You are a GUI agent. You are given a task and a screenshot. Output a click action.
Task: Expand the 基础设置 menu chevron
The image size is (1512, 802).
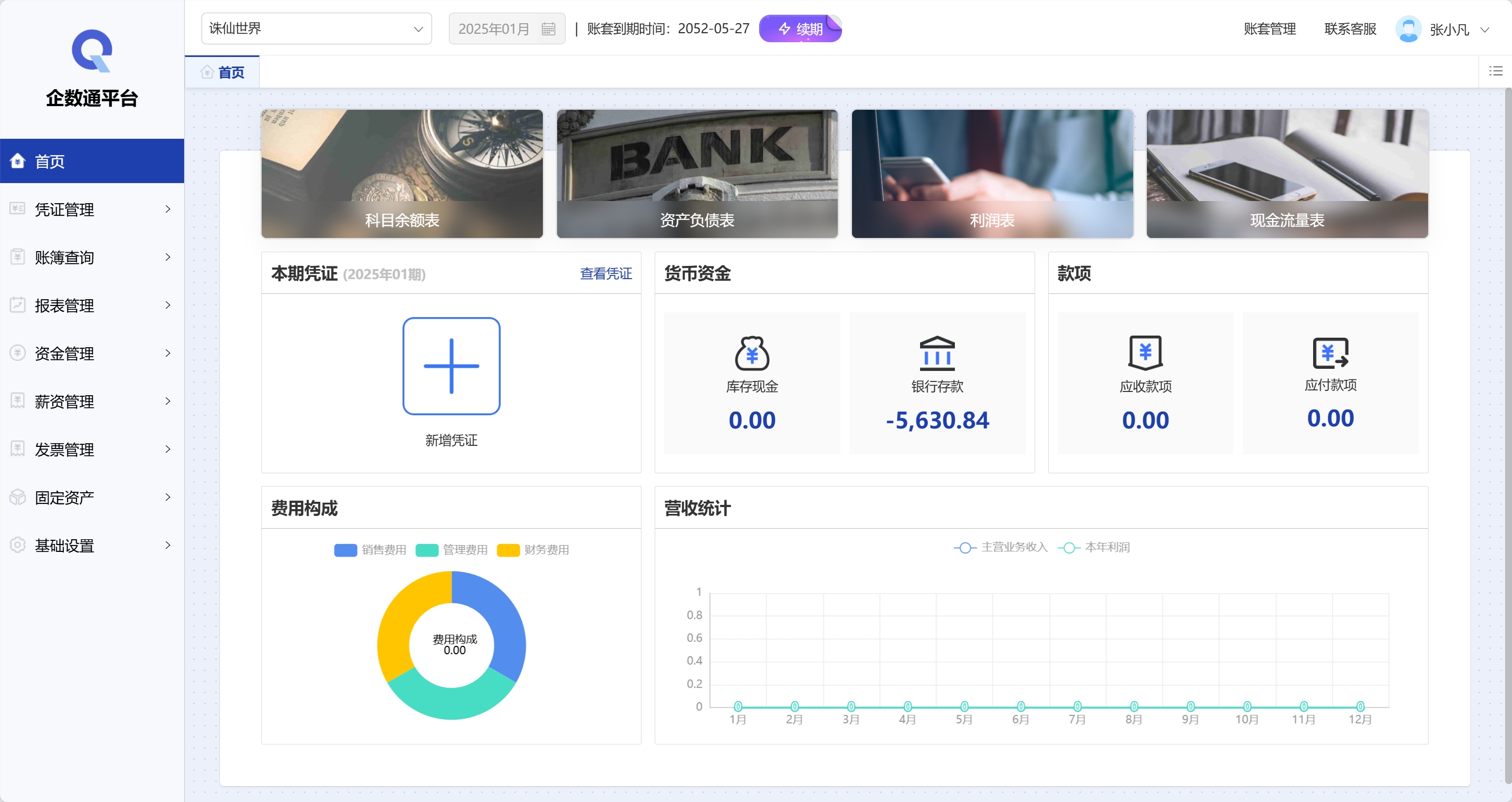tap(168, 545)
